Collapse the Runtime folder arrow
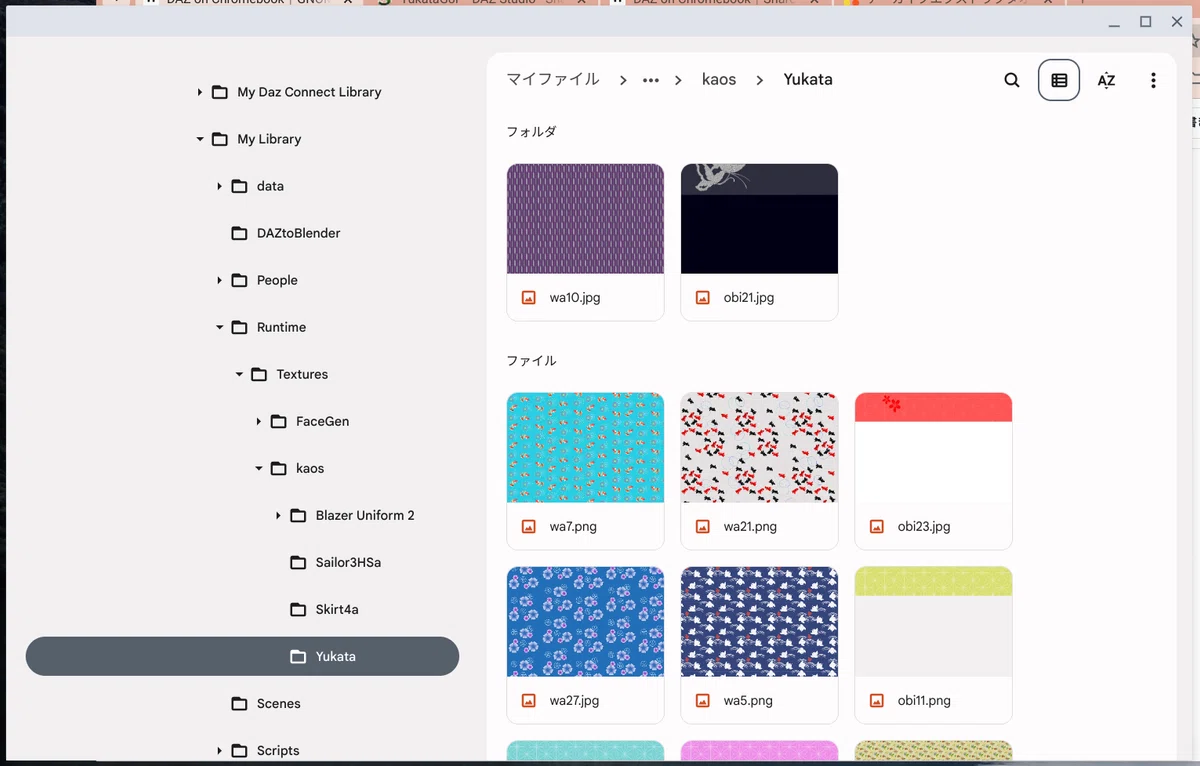 click(x=219, y=327)
